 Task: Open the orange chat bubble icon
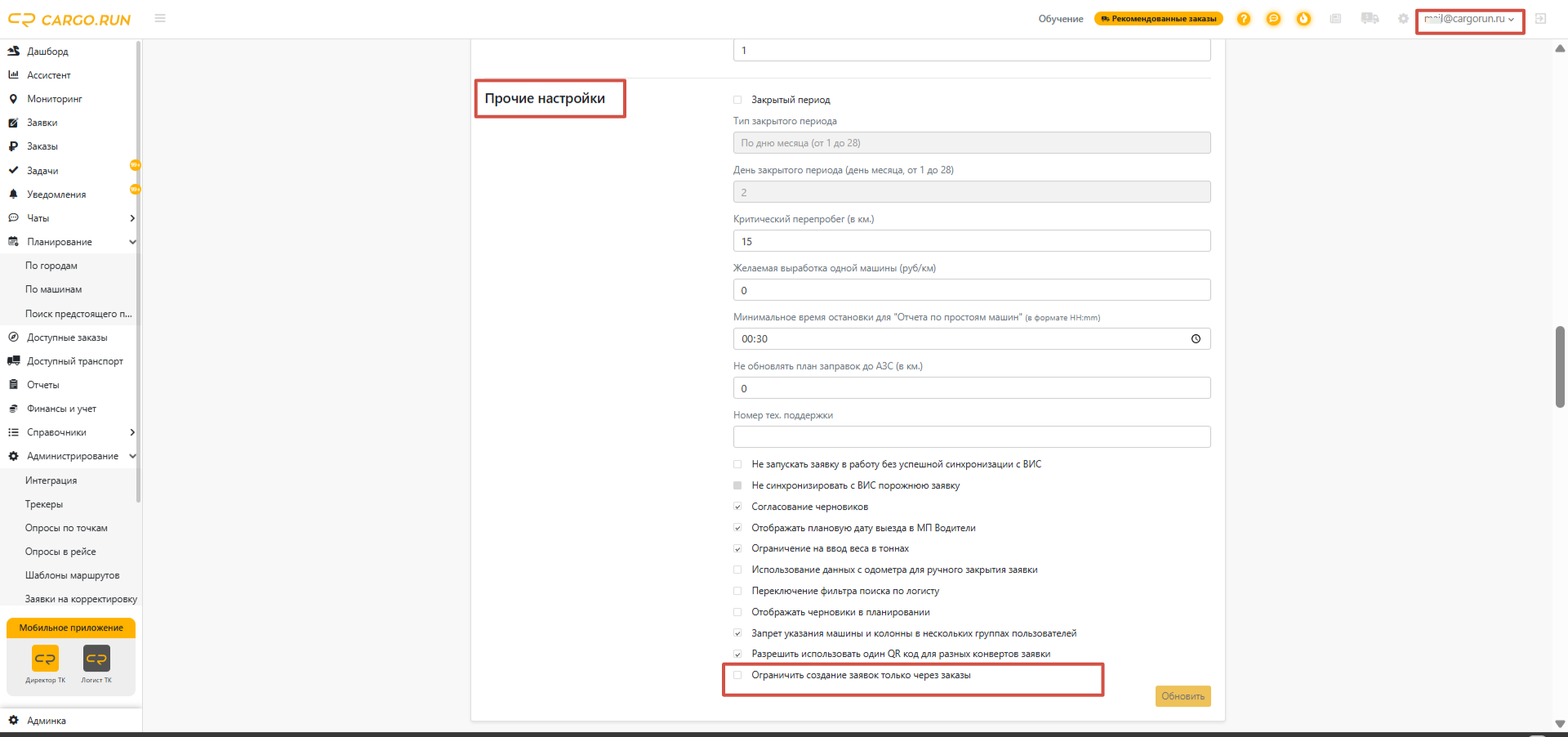[1273, 19]
